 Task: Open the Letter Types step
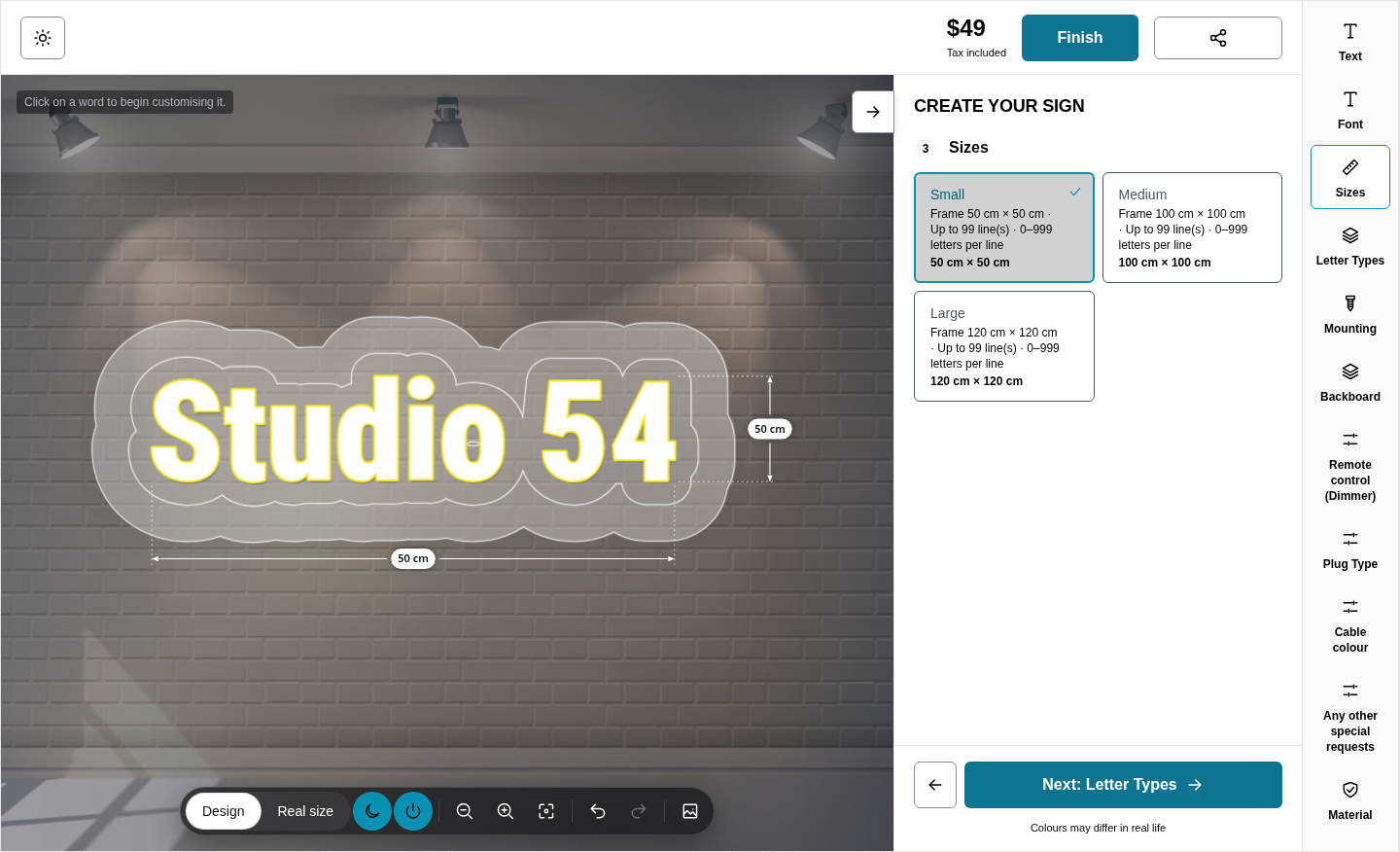1350,247
